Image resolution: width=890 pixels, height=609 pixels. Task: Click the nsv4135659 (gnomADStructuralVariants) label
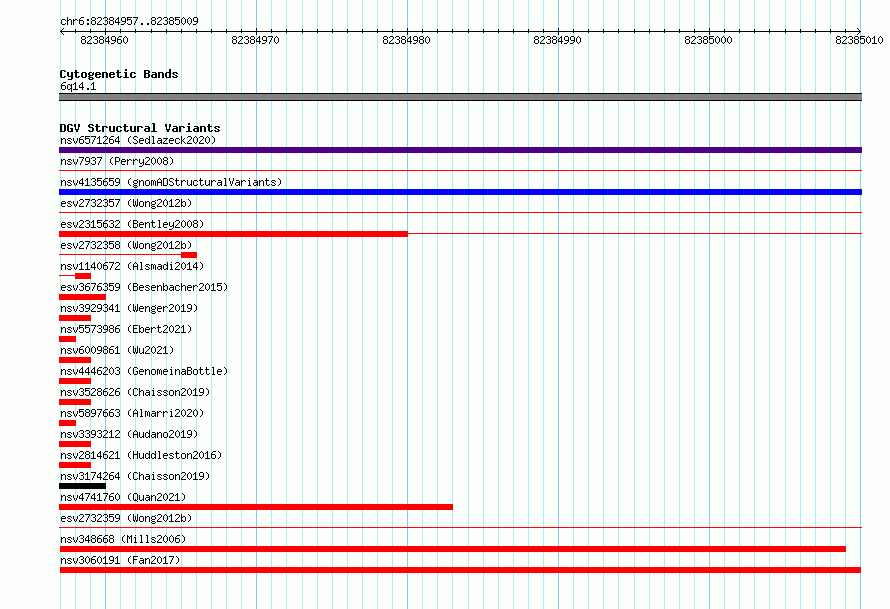pyautogui.click(x=171, y=182)
